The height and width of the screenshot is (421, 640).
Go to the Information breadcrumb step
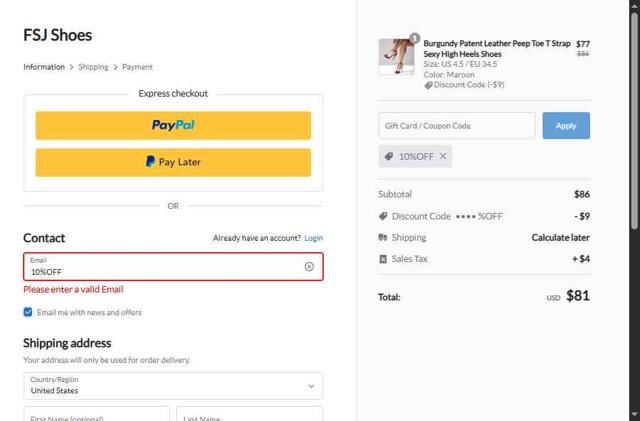tap(44, 67)
